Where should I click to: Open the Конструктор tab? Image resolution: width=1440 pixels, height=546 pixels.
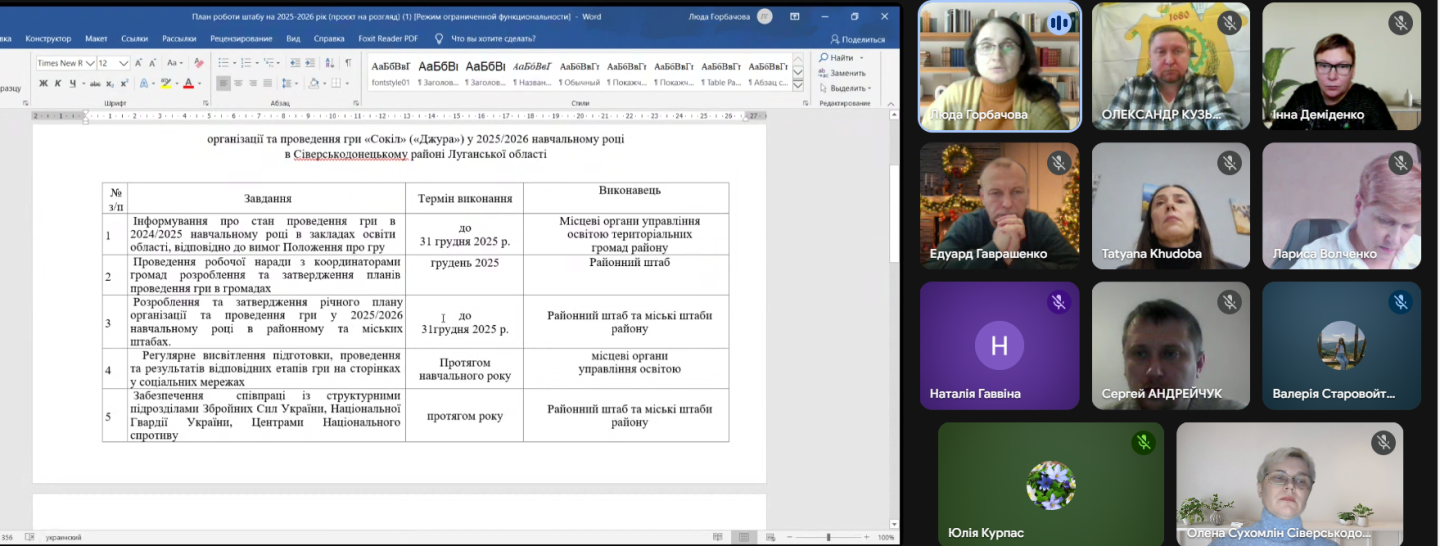48,39
